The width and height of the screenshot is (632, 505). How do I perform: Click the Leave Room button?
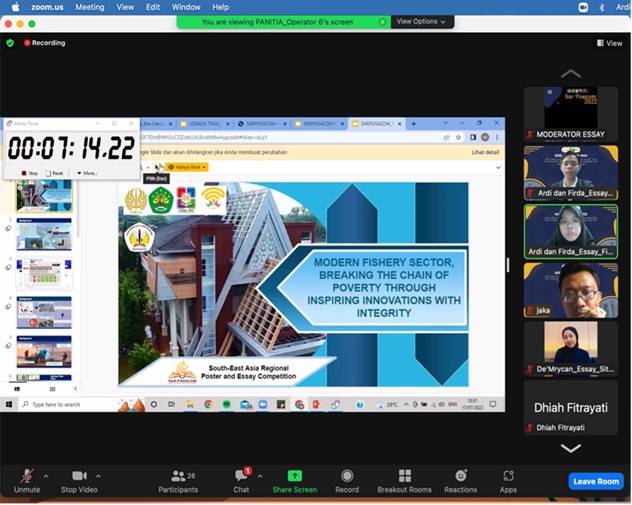tap(596, 481)
